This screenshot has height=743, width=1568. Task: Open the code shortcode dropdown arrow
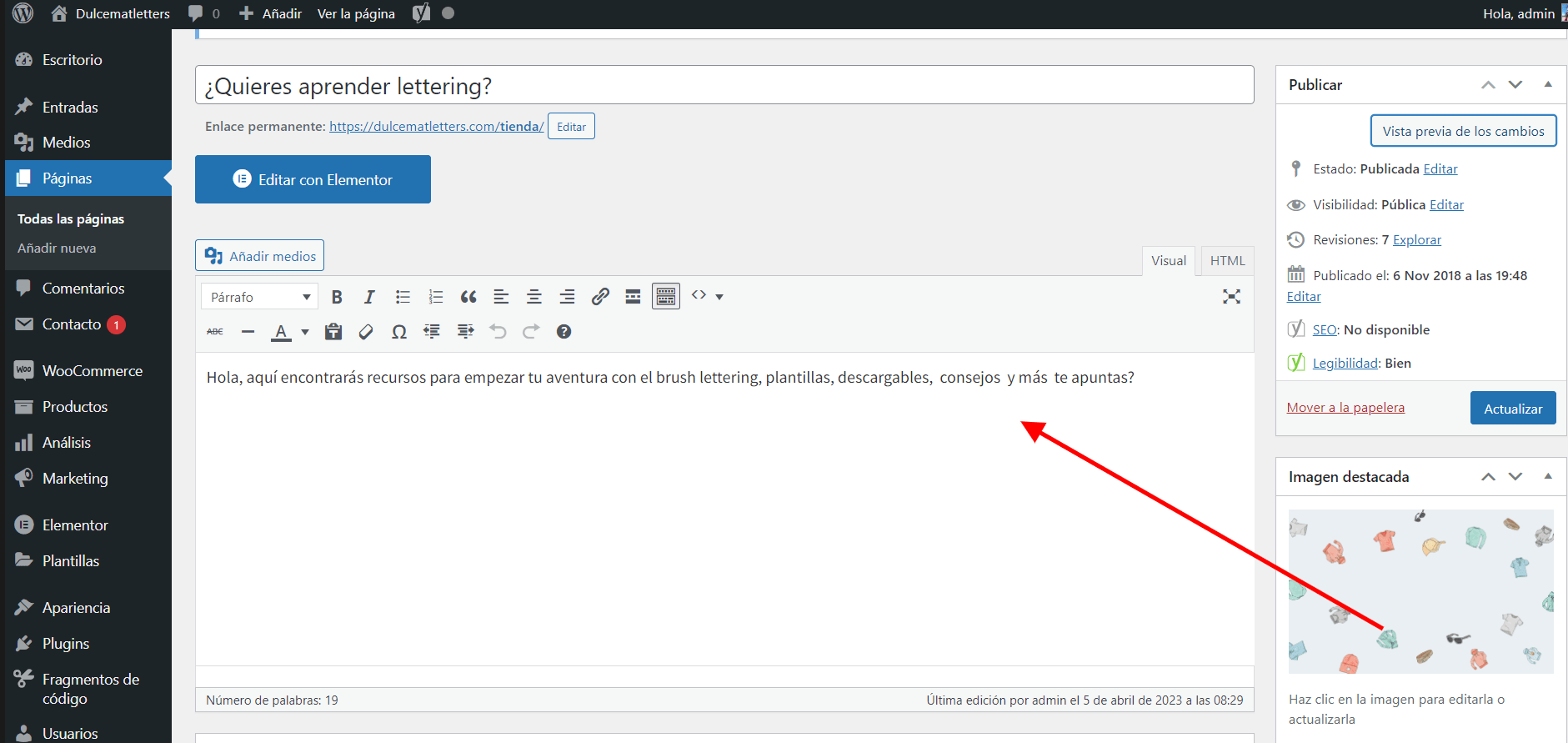click(719, 297)
